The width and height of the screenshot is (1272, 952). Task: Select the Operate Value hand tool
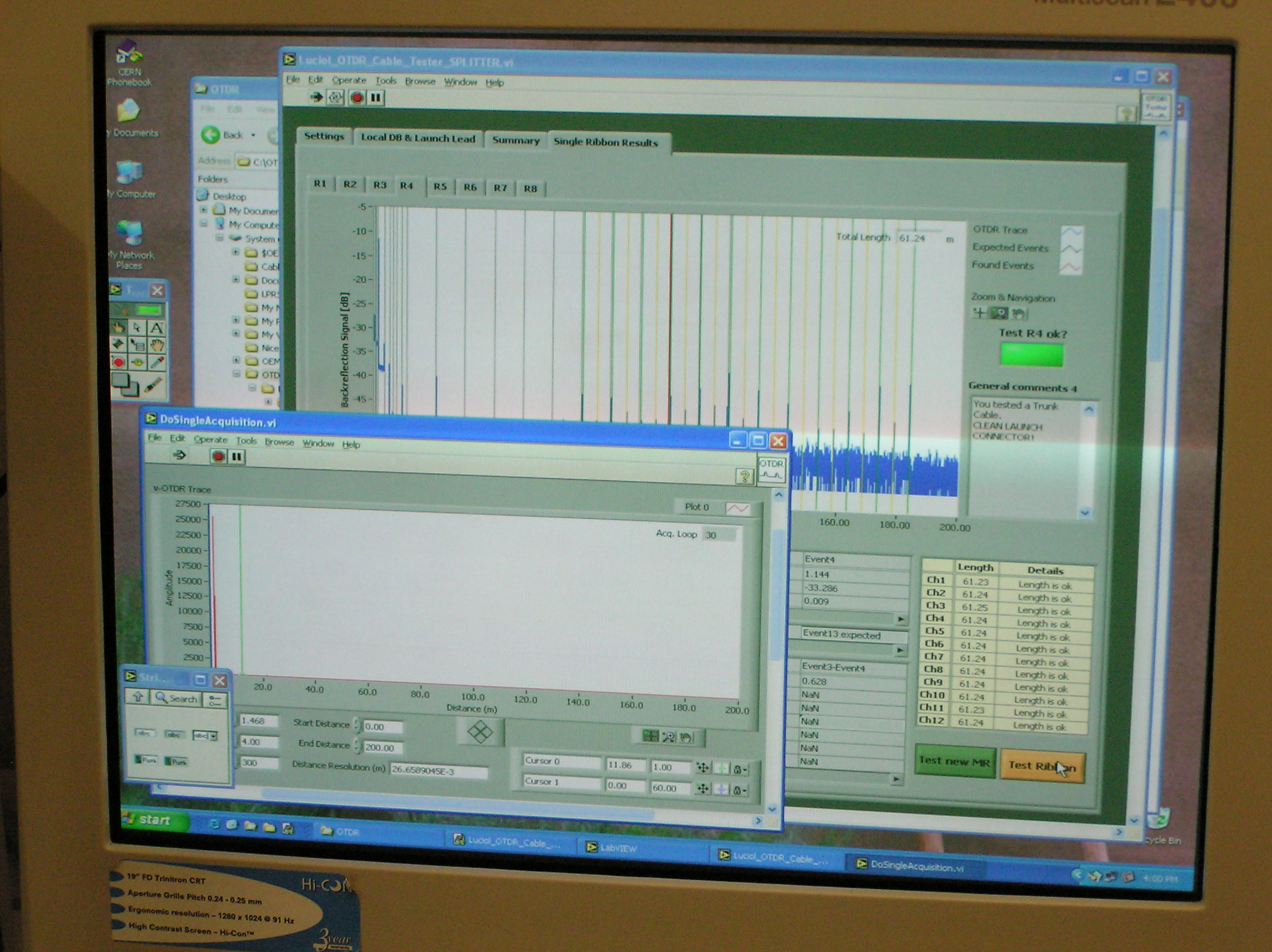(x=118, y=328)
